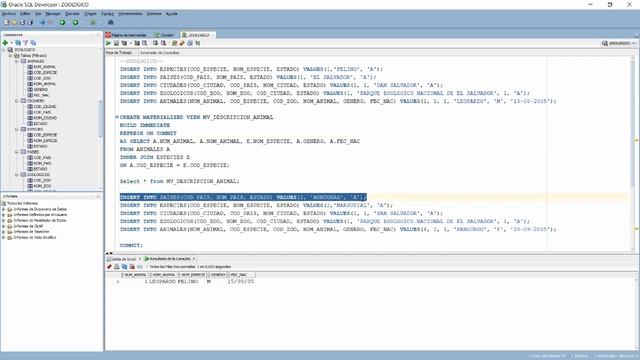640x360 pixels.
Task: Click the Commit icon in worksheet toolbar
Action: (x=156, y=43)
